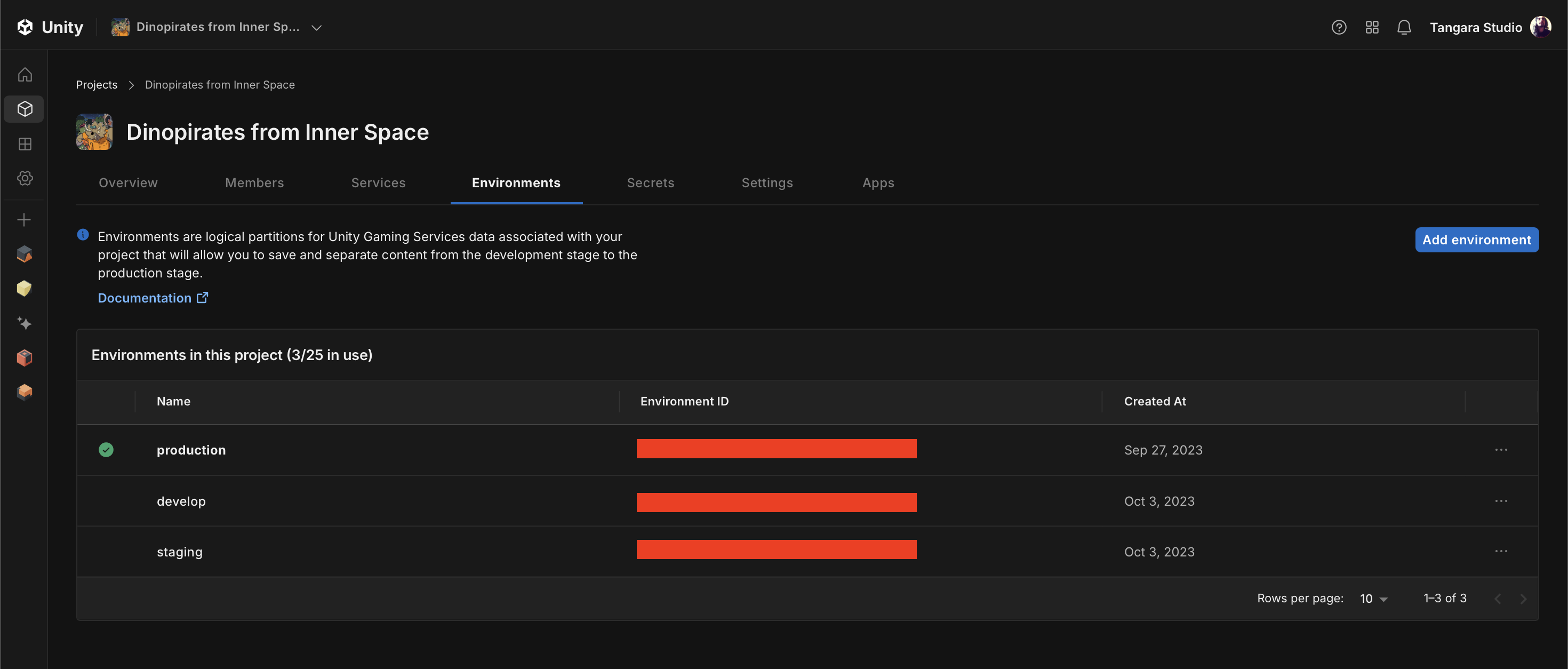Go to Projects in the breadcrumb
1568x669 pixels.
97,85
